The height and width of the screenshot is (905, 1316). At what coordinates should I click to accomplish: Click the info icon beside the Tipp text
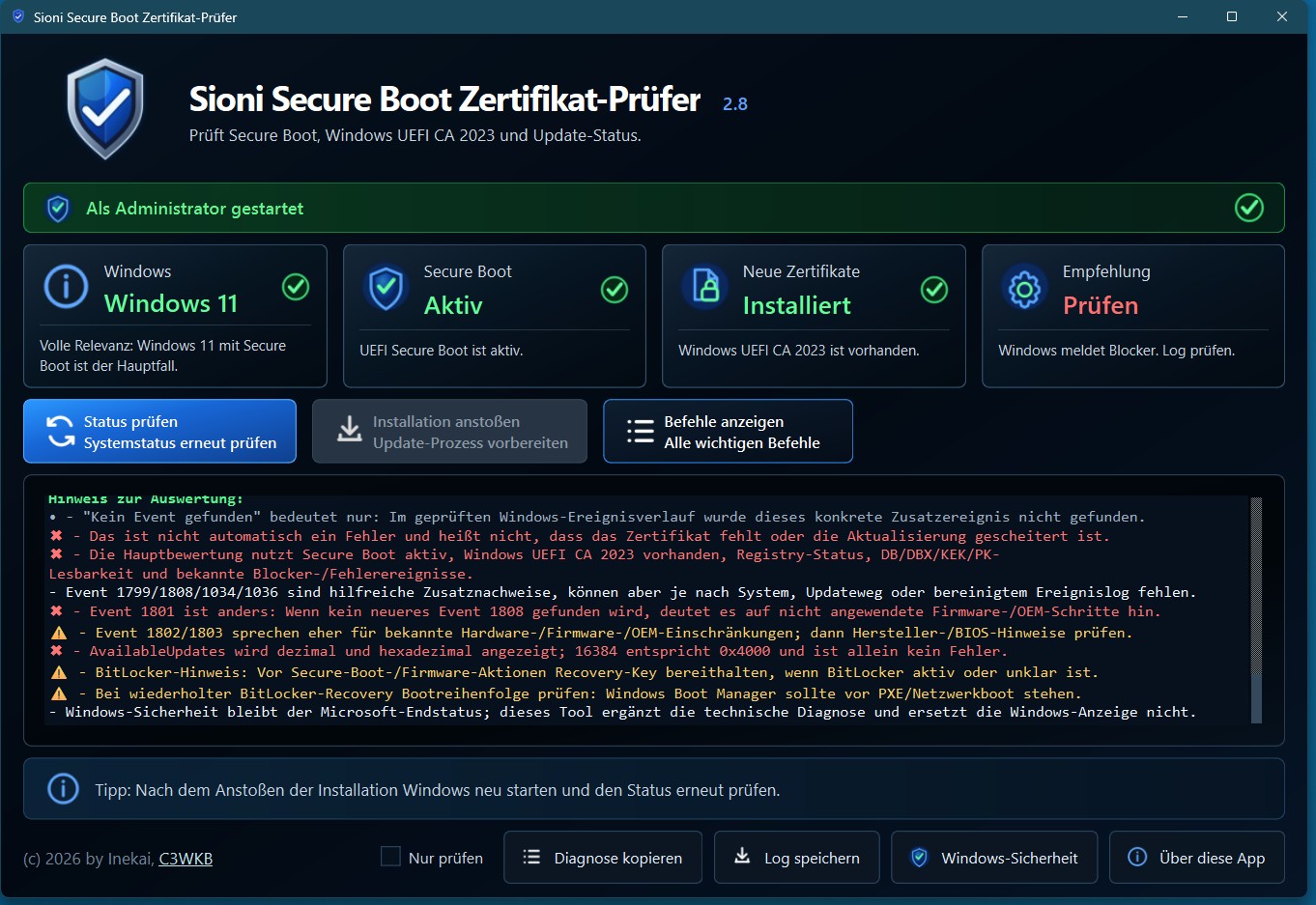pos(63,789)
